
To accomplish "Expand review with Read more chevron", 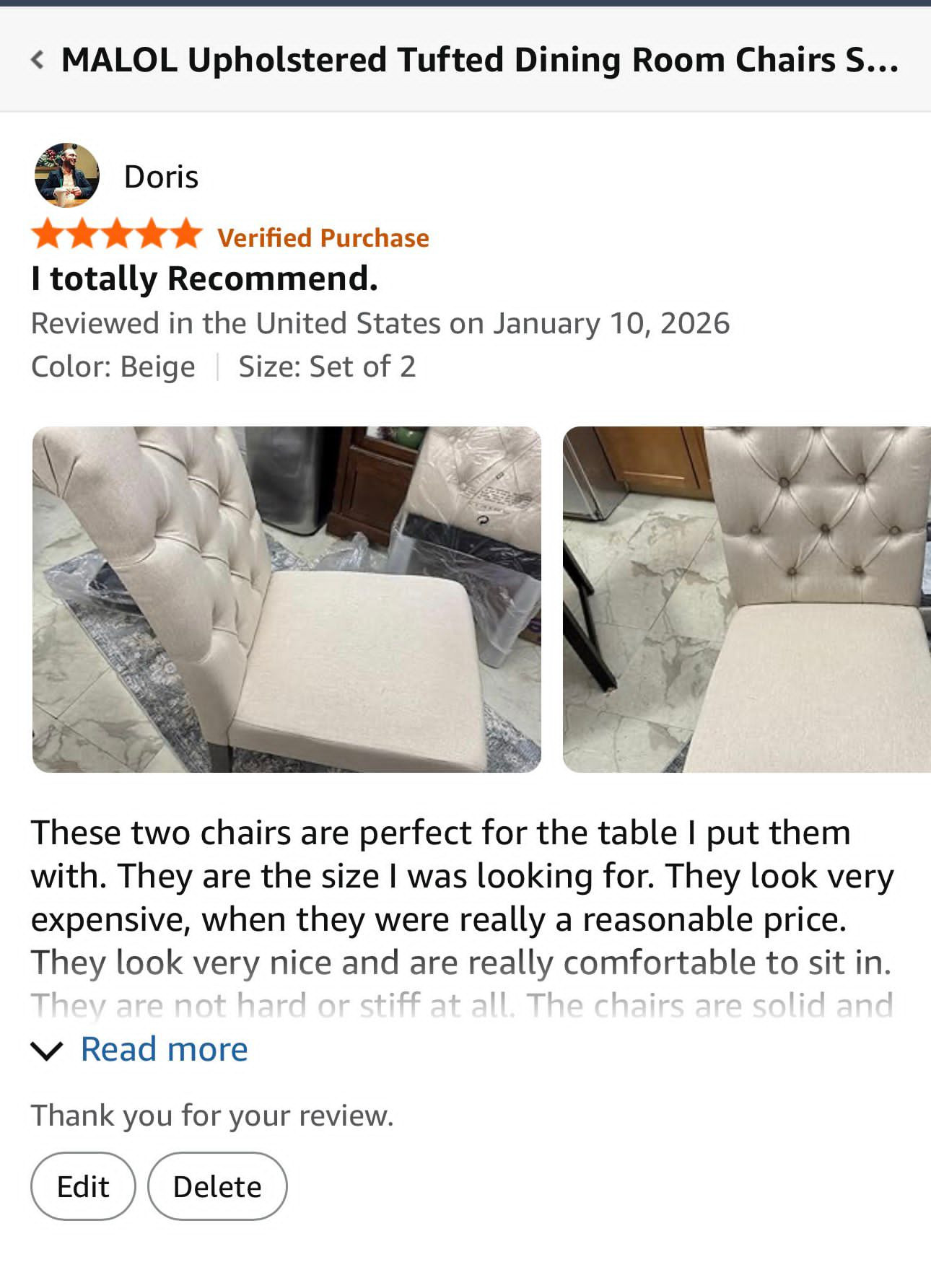I will point(47,1051).
